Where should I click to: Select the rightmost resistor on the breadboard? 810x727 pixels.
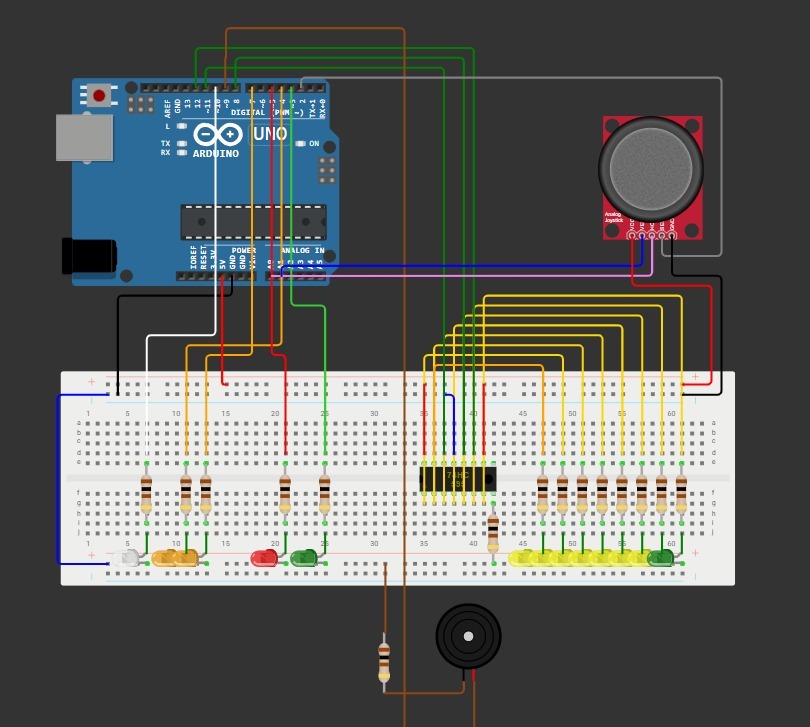pyautogui.click(x=681, y=494)
